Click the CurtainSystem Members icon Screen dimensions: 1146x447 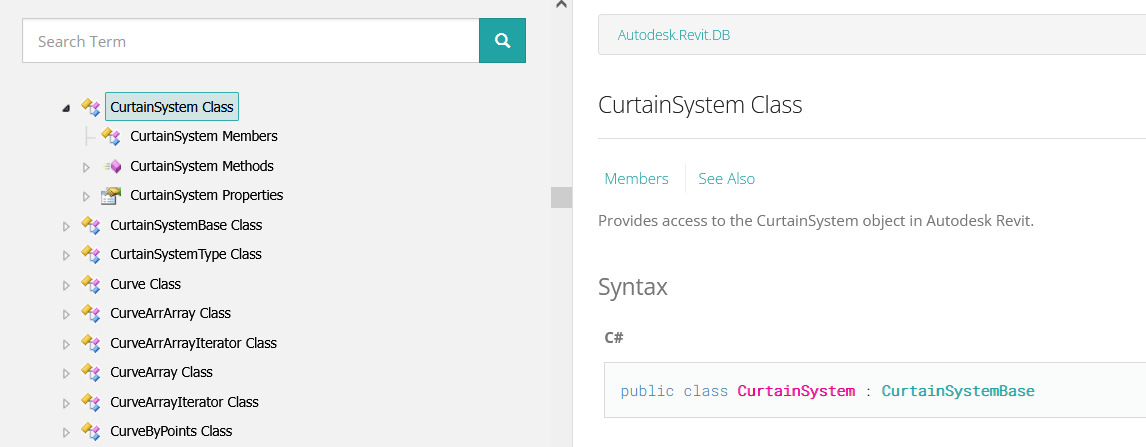click(110, 136)
